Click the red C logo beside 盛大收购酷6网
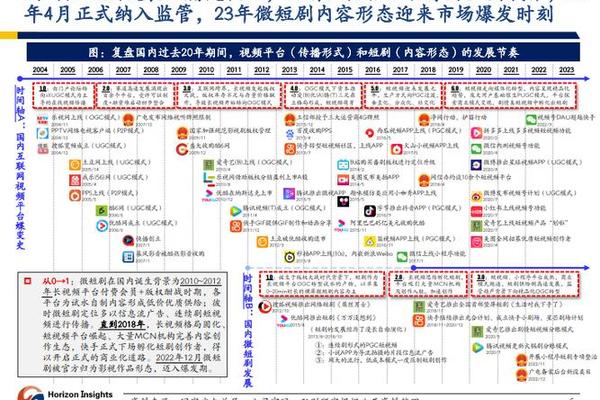This screenshot has width=600, height=400. [x=182, y=149]
